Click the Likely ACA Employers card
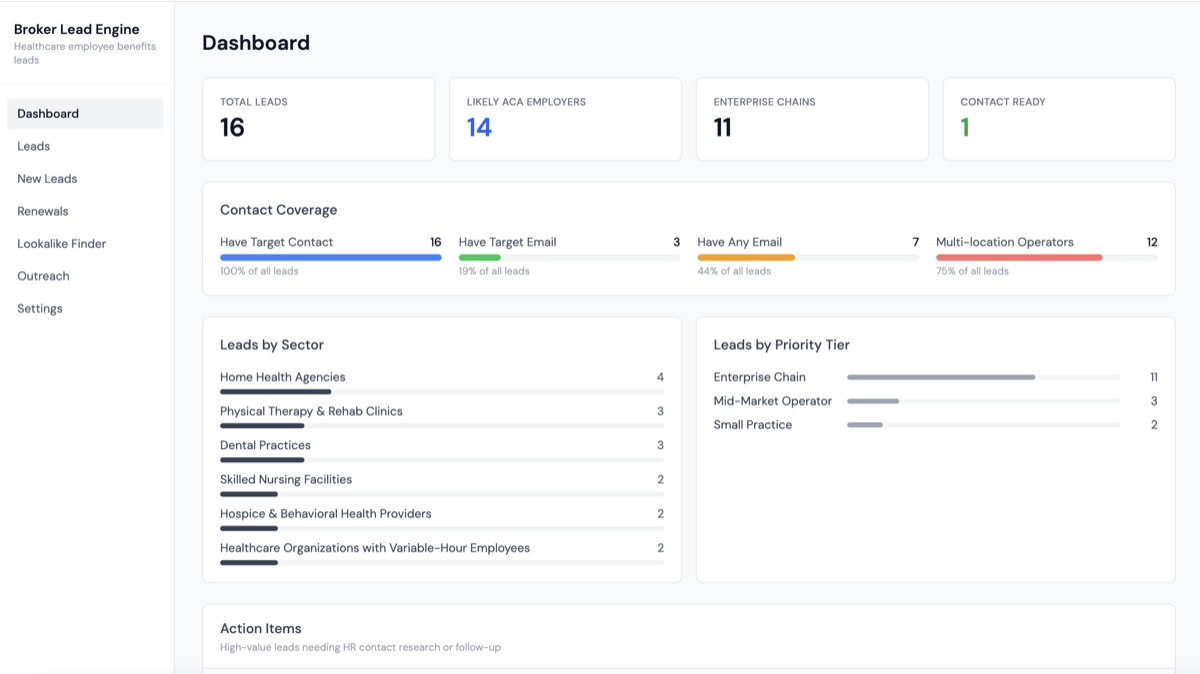This screenshot has width=1200, height=674. coord(565,119)
